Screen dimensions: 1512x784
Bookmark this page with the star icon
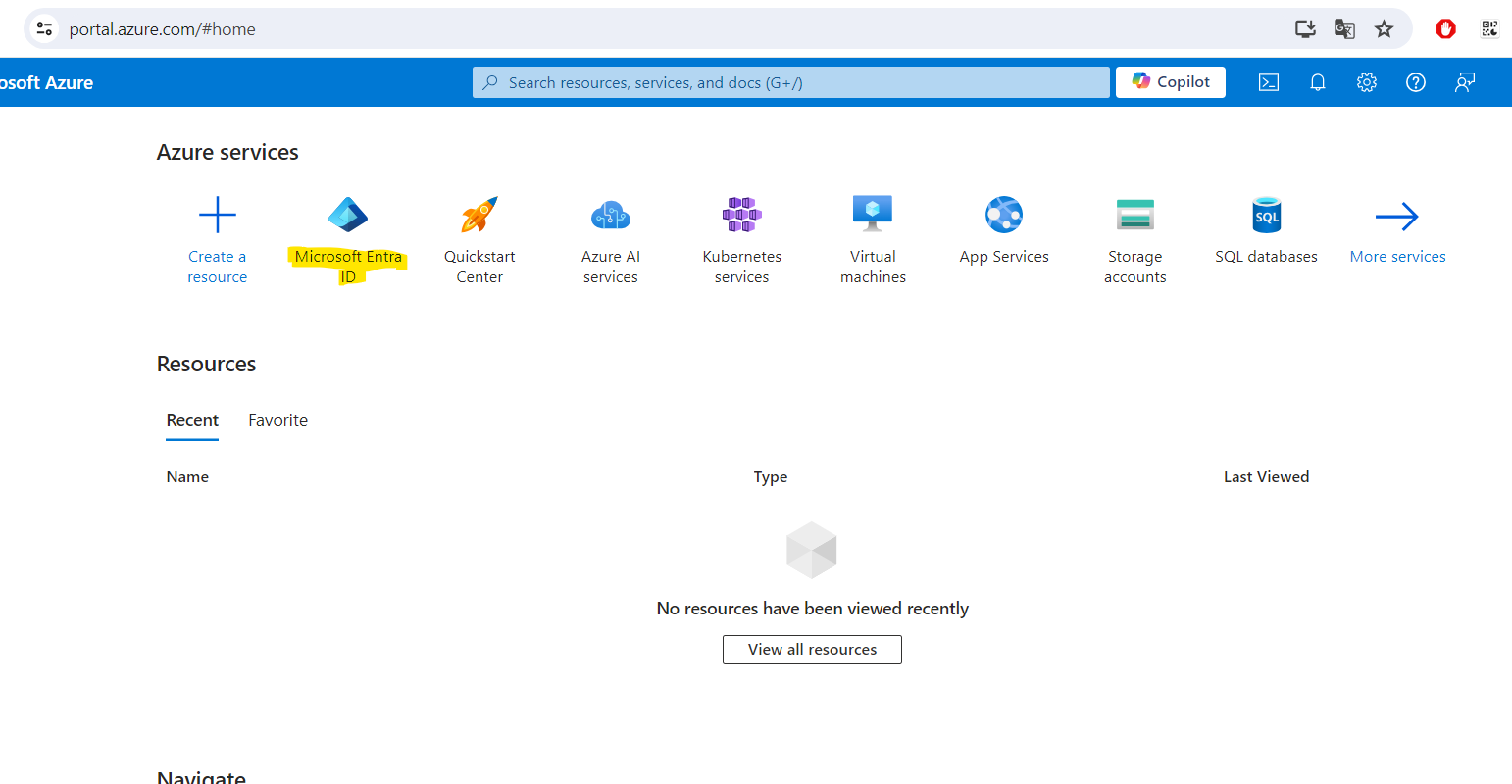click(1384, 28)
